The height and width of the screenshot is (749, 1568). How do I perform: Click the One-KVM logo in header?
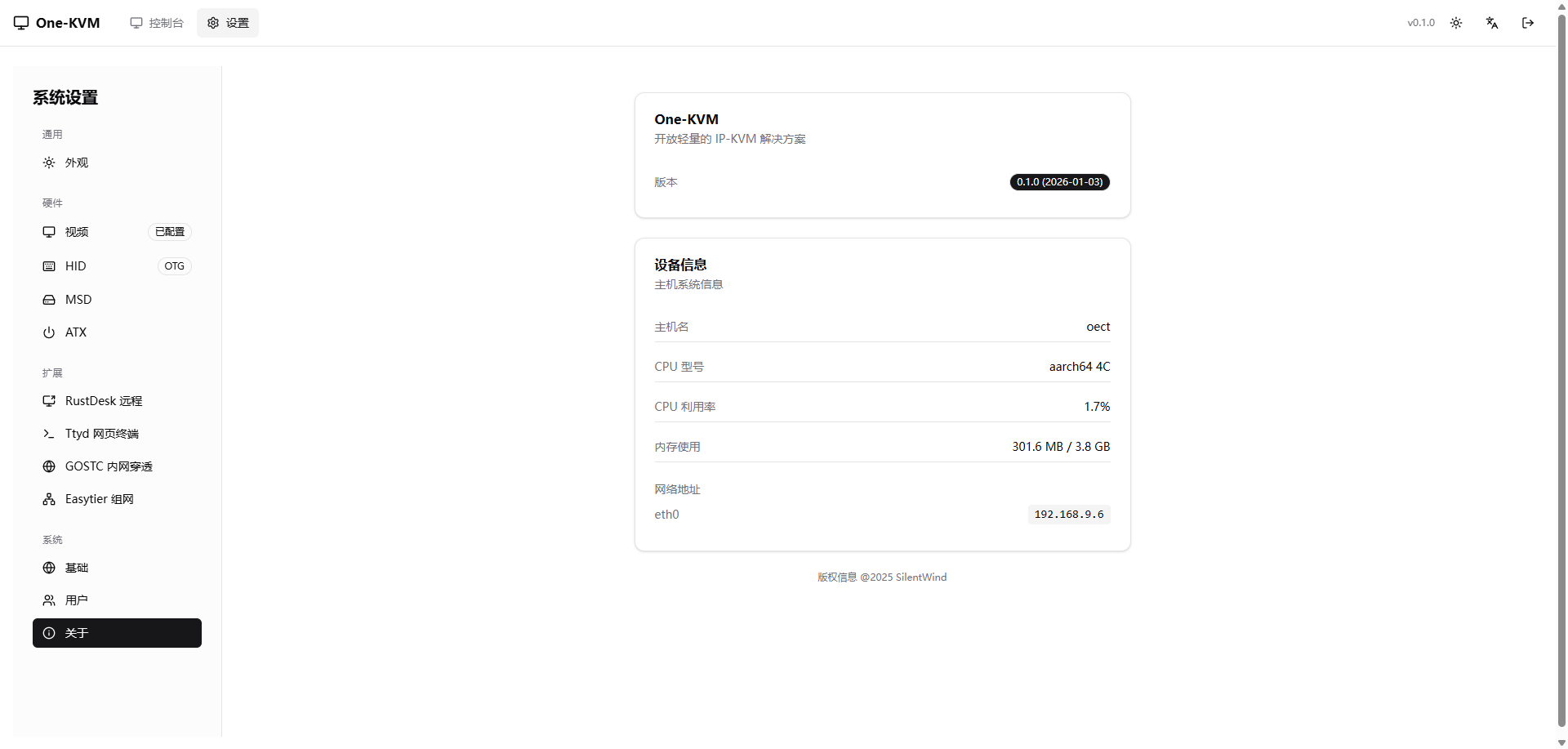pyautogui.click(x=57, y=23)
